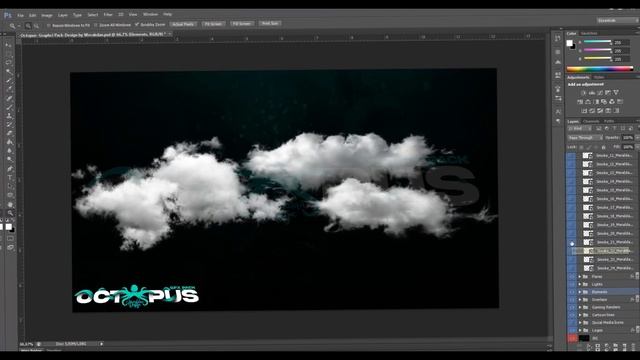Hide the Lights layer group
Image resolution: width=640 pixels, height=360 pixels.
[572, 284]
